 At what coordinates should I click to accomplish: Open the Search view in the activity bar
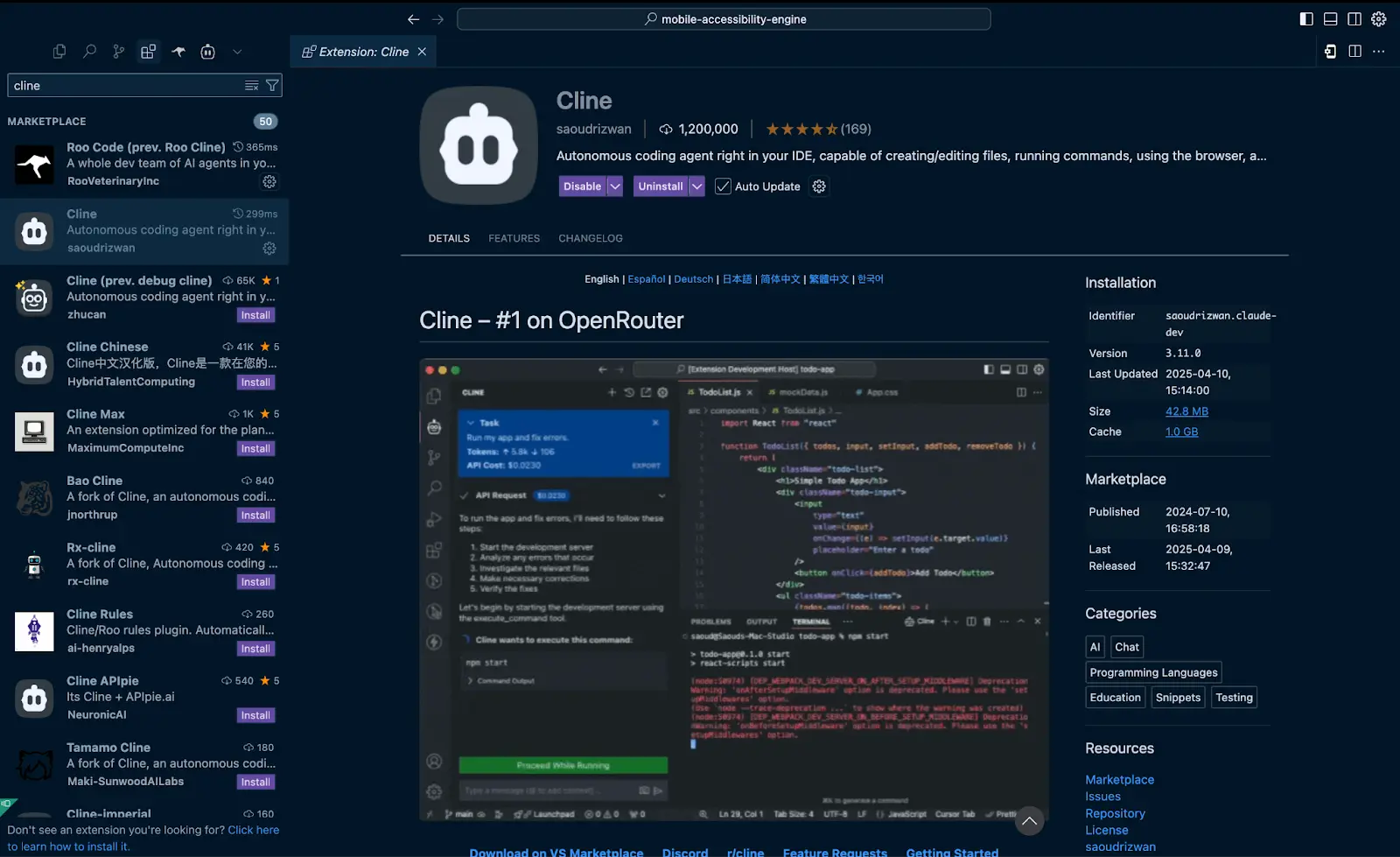click(x=88, y=51)
